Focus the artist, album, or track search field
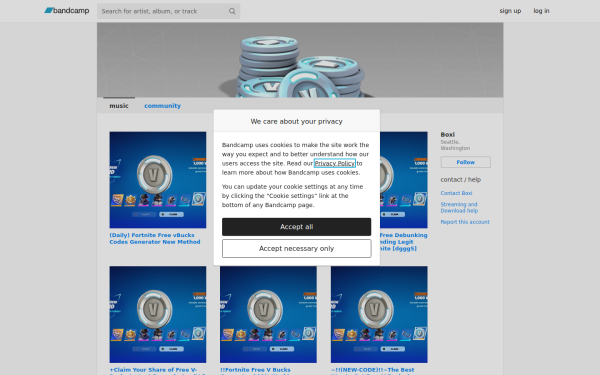The width and height of the screenshot is (600, 375). pyautogui.click(x=168, y=11)
